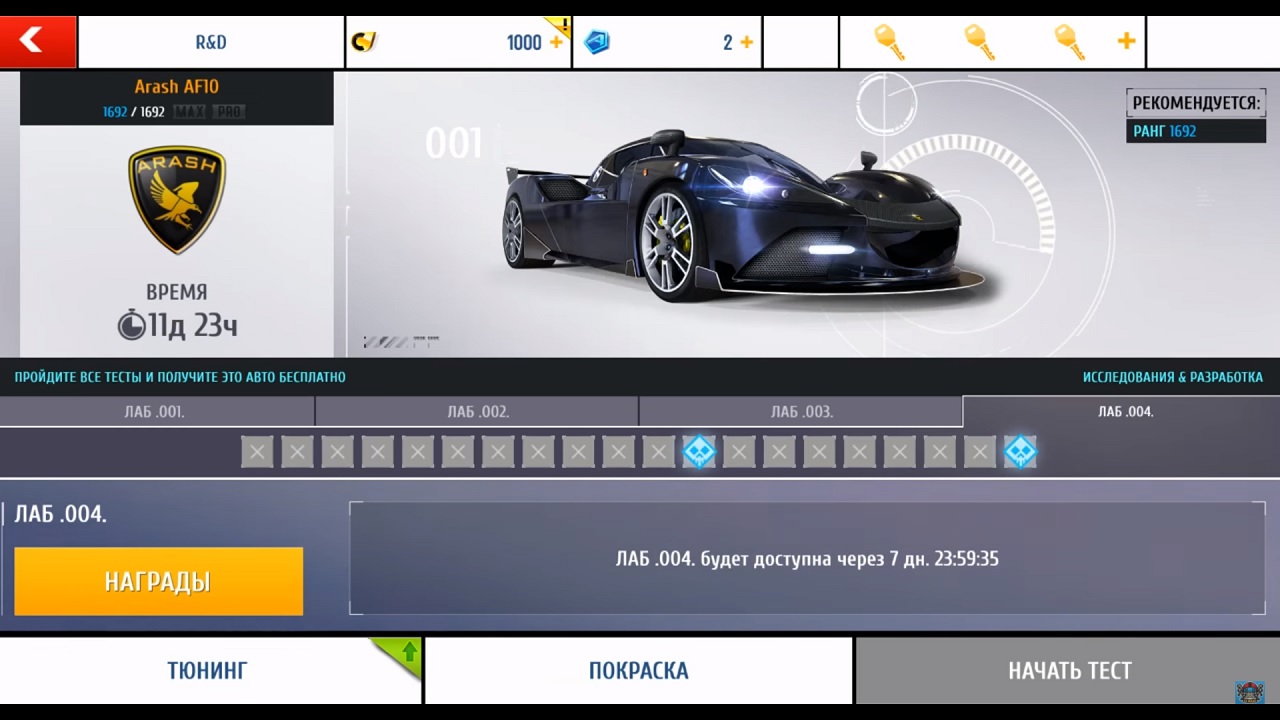This screenshot has height=720, width=1280.
Task: Click the first crossed-out test box
Action: tap(257, 452)
